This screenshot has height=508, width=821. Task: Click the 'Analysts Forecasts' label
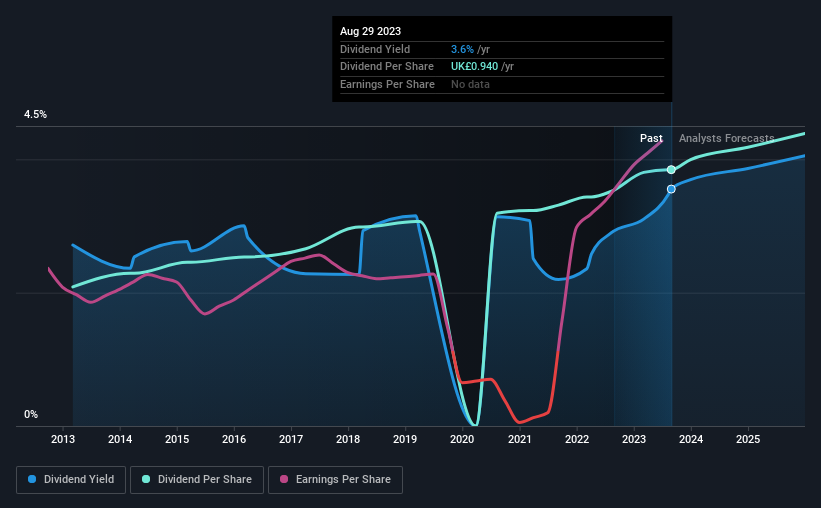pyautogui.click(x=726, y=138)
